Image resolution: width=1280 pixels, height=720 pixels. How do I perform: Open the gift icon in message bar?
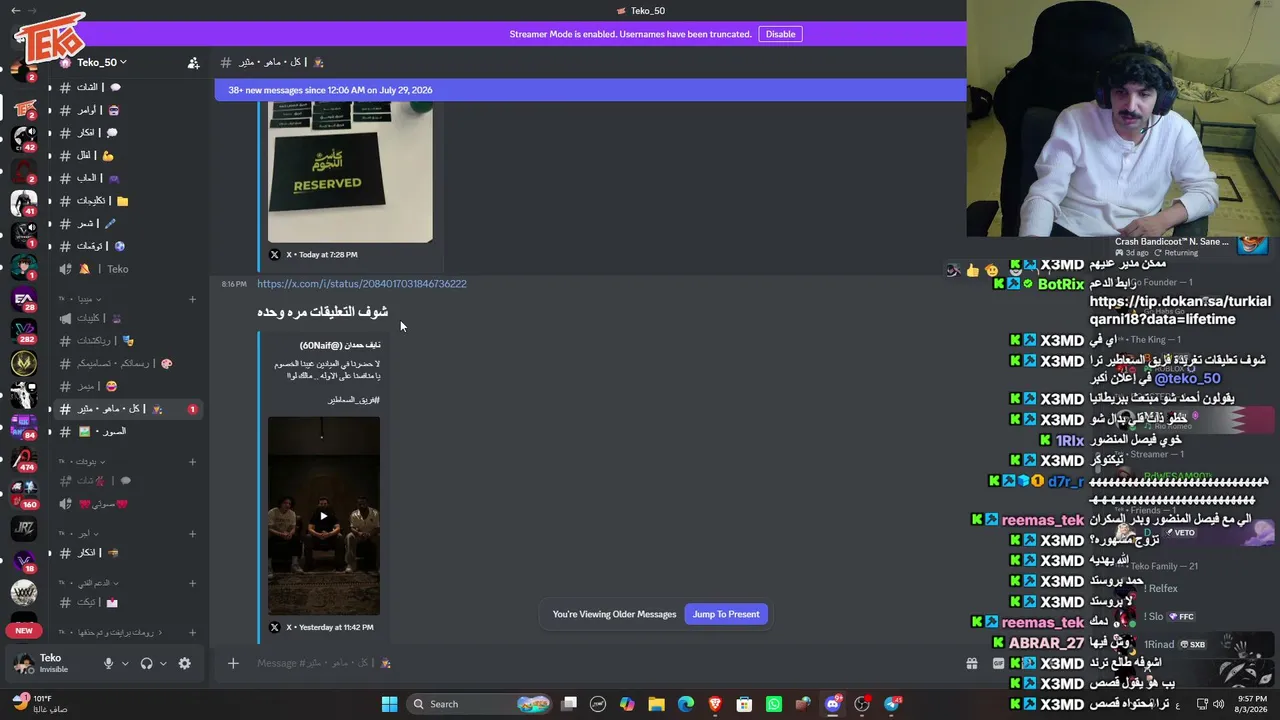pyautogui.click(x=971, y=663)
